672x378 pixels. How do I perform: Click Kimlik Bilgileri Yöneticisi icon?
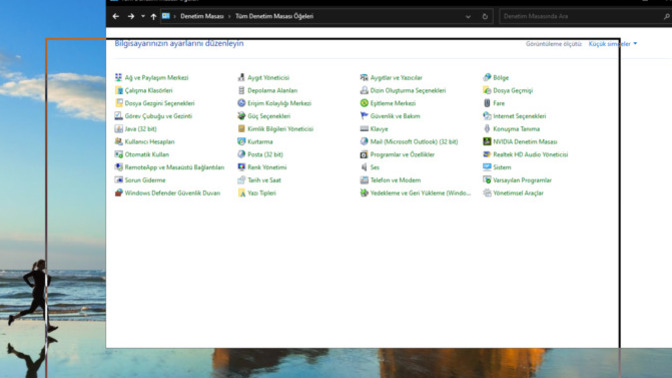coord(242,129)
